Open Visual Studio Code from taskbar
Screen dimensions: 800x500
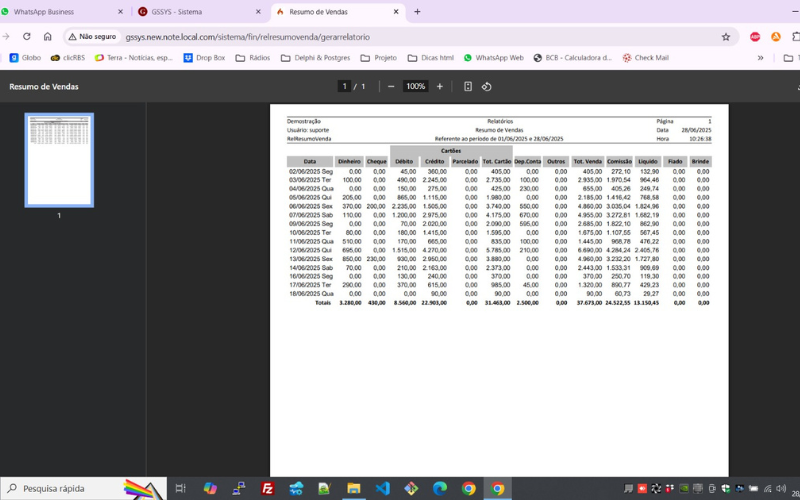(x=382, y=488)
